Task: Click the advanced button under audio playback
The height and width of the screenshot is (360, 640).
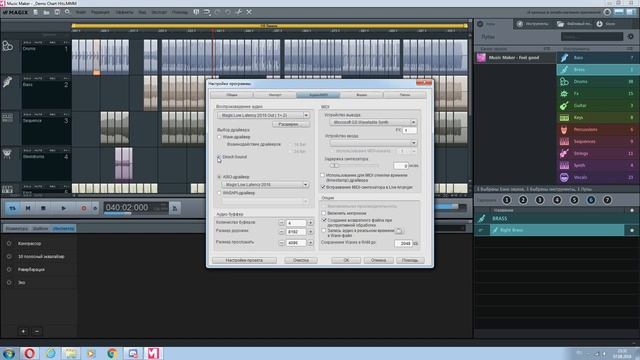Action: 291,124
